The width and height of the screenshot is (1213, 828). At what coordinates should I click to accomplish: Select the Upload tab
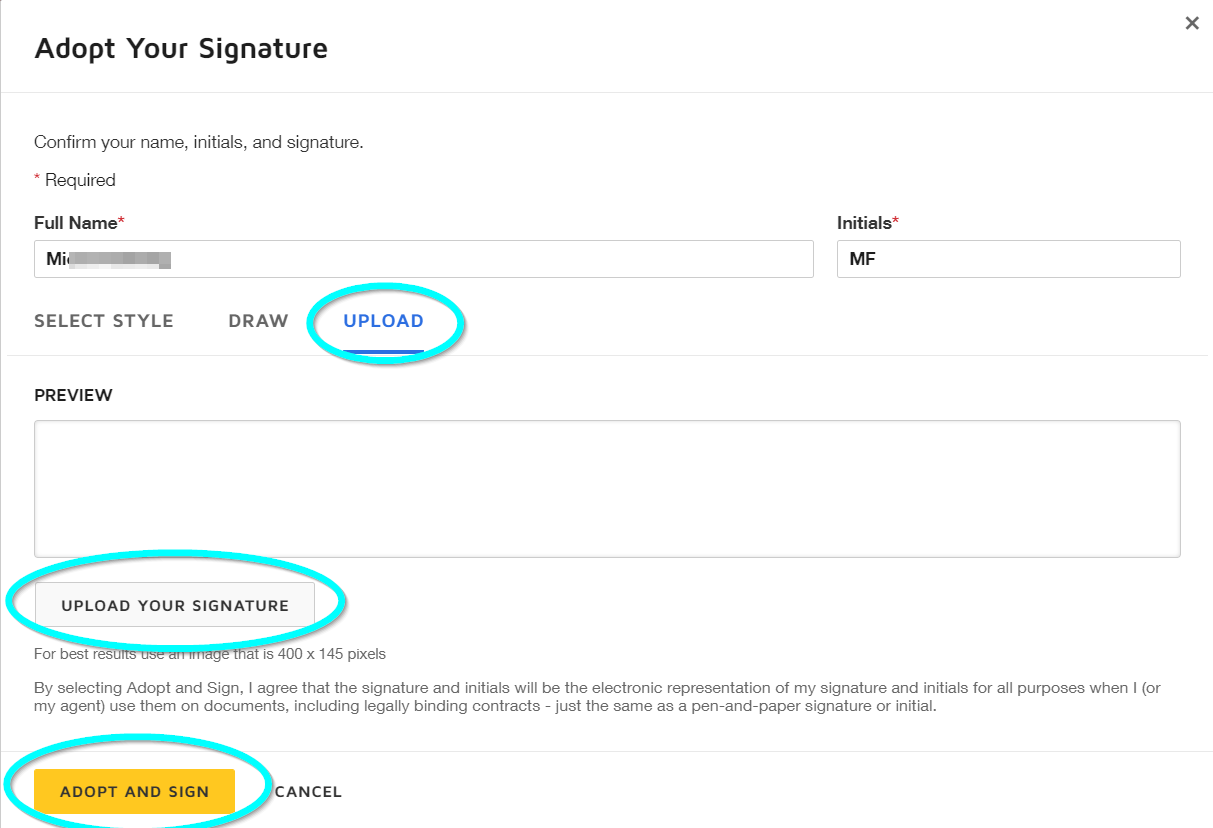click(x=383, y=321)
